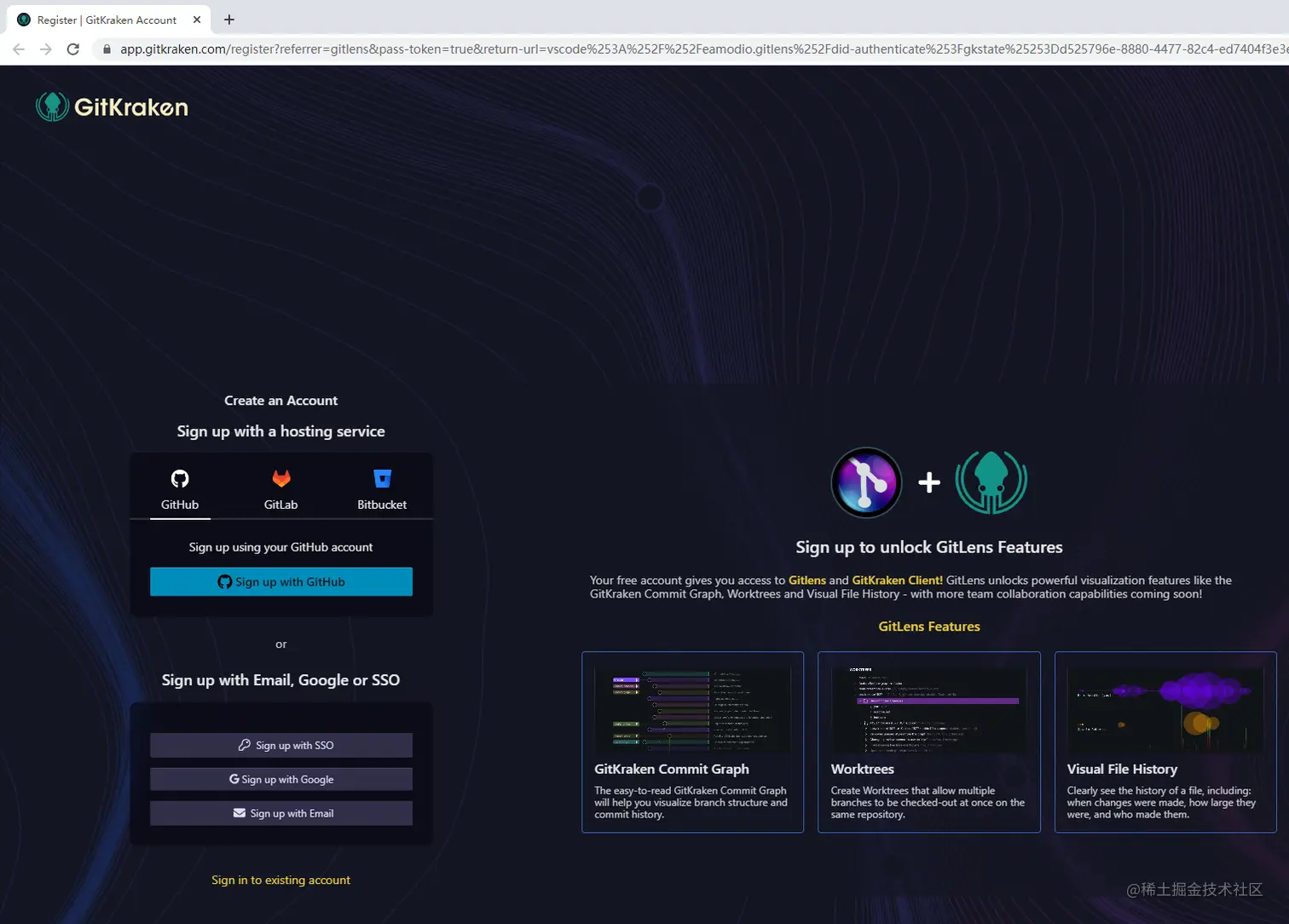The image size is (1289, 924).
Task: Select the Bitbucket hosting service tab
Action: [x=382, y=490]
